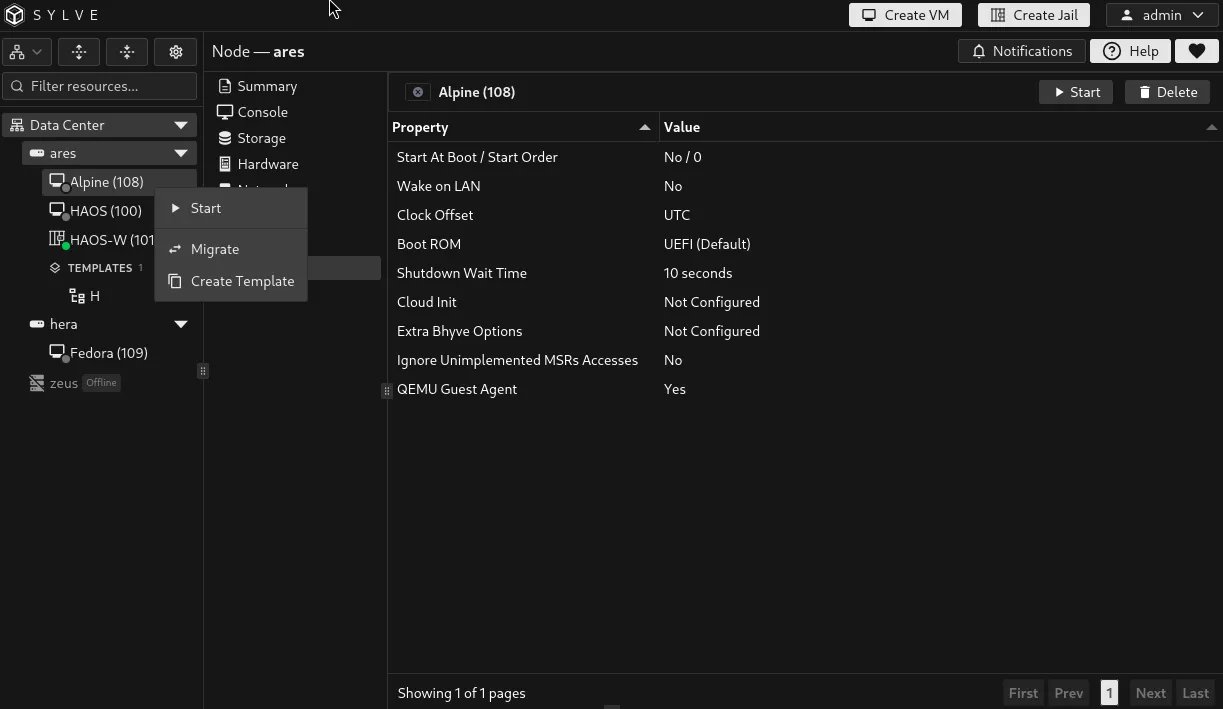Click the Prev page button
The image size is (1223, 709).
[1068, 693]
